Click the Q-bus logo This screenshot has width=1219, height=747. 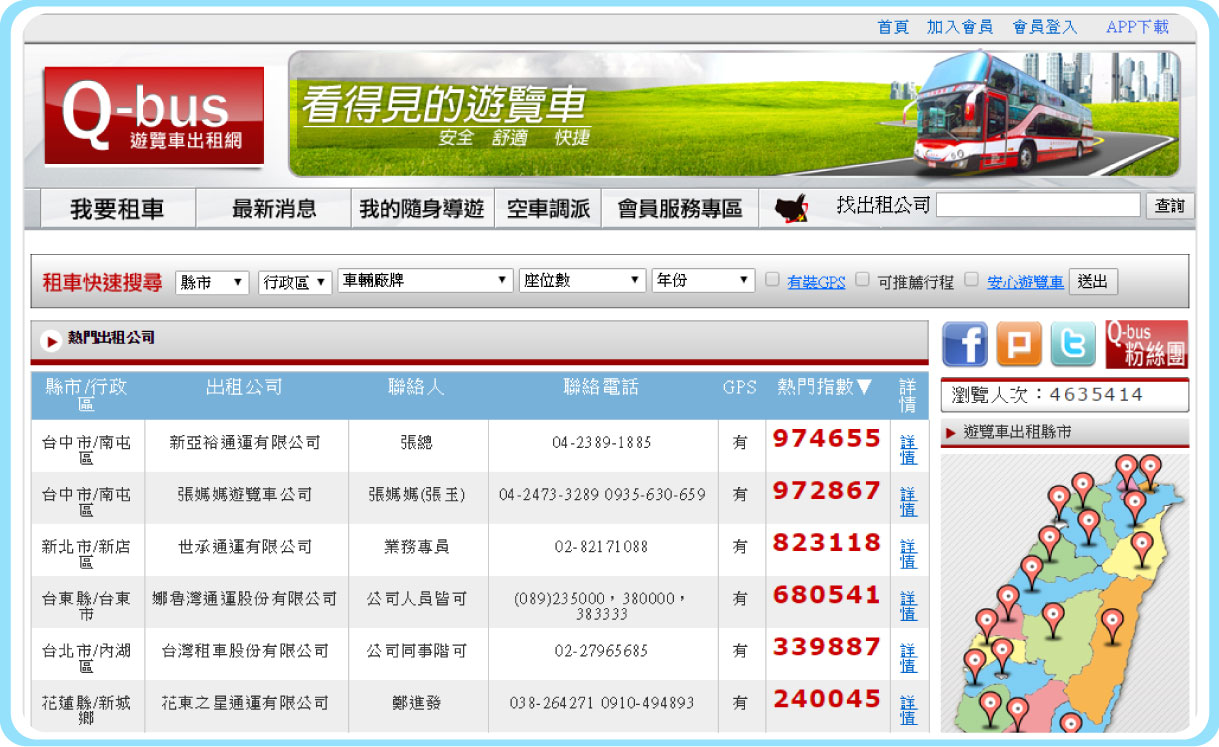pos(154,116)
